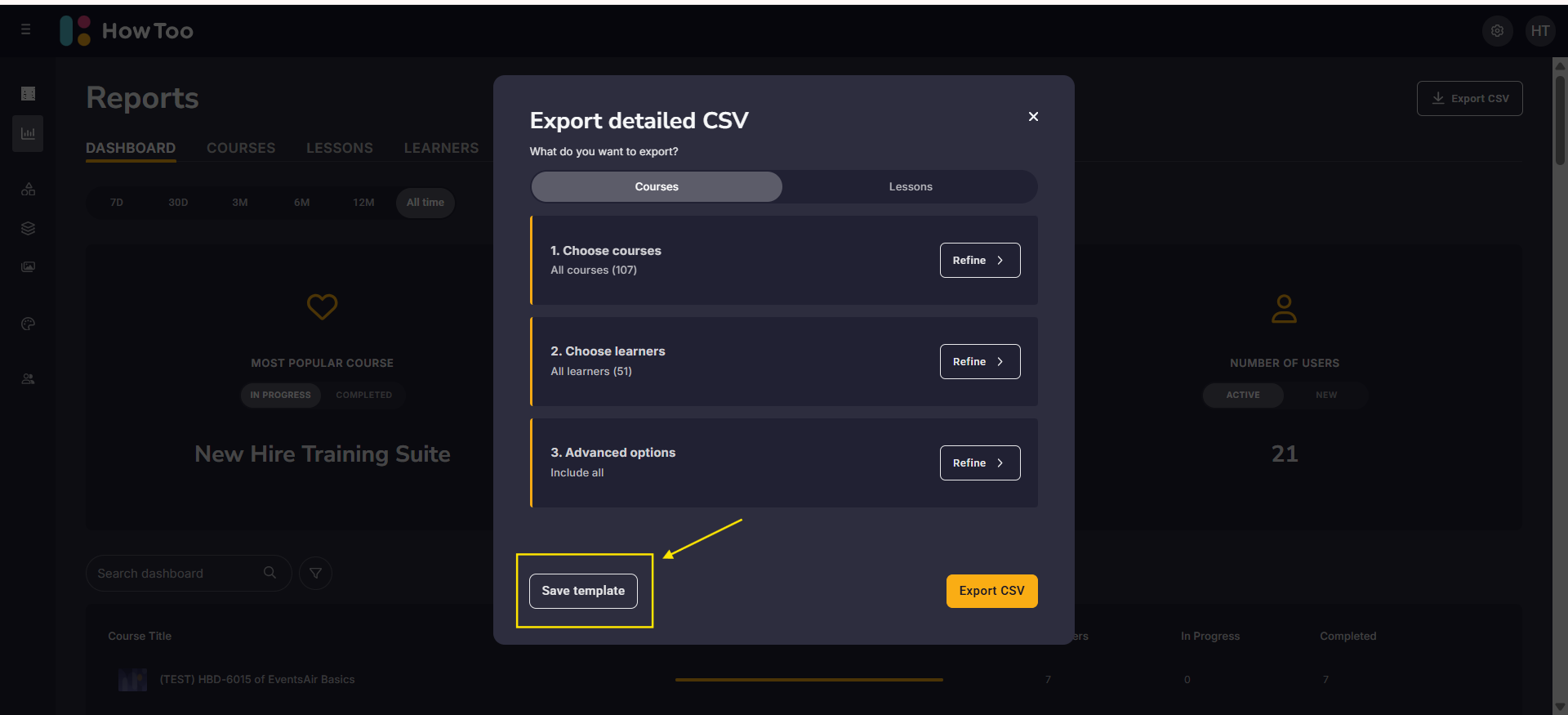Switch to the Learners tab
Image resolution: width=1568 pixels, height=715 pixels.
[x=441, y=148]
